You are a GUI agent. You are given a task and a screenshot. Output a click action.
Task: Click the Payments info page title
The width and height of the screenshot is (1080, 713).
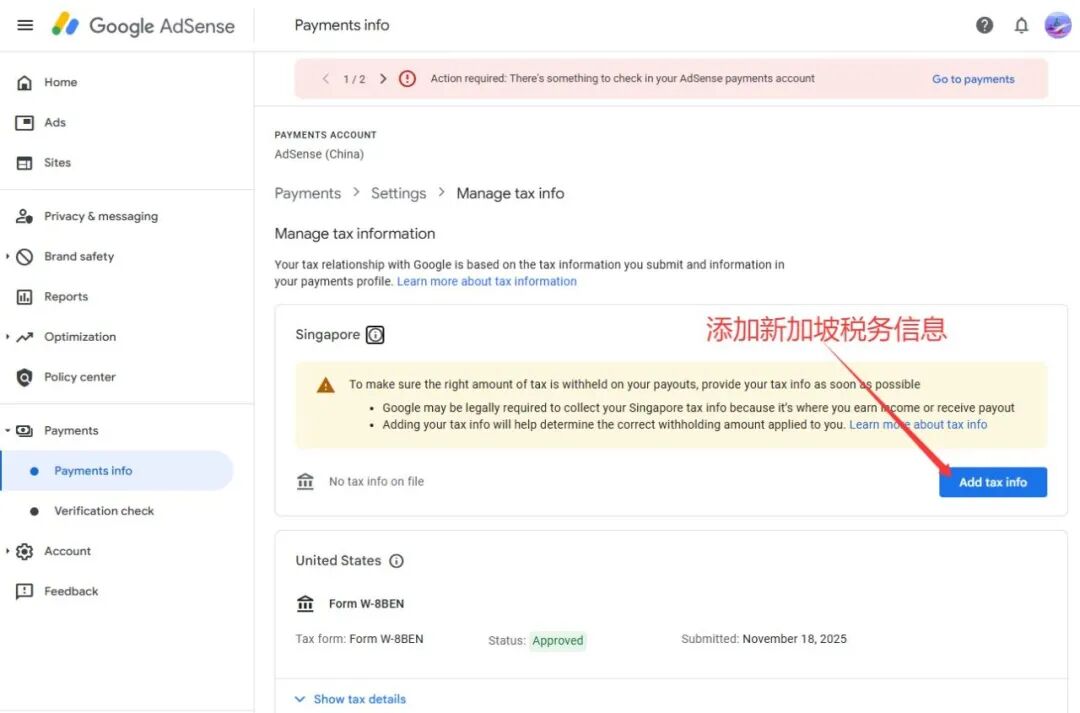(342, 25)
